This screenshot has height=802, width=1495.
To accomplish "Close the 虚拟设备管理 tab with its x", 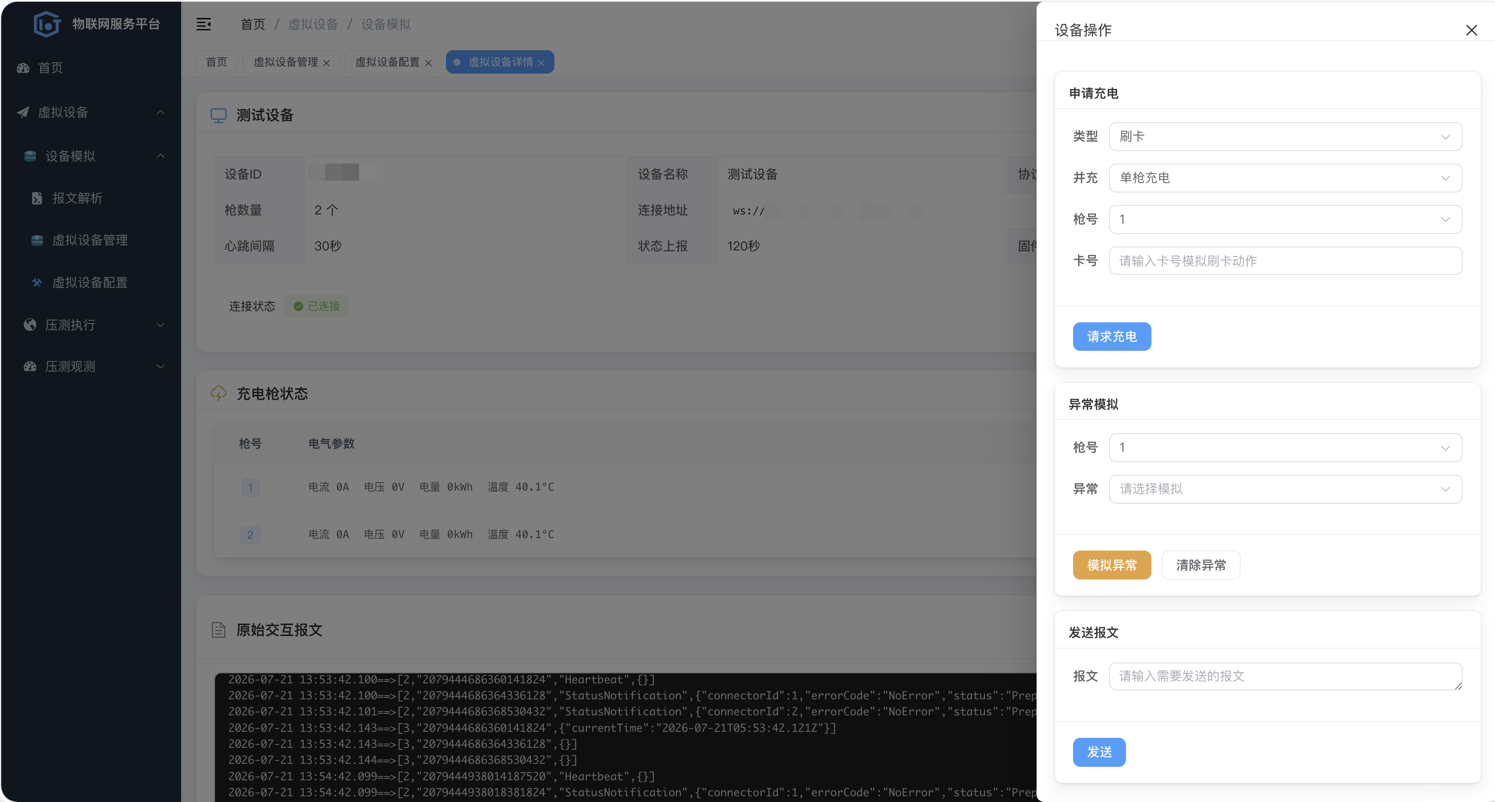I will (326, 63).
